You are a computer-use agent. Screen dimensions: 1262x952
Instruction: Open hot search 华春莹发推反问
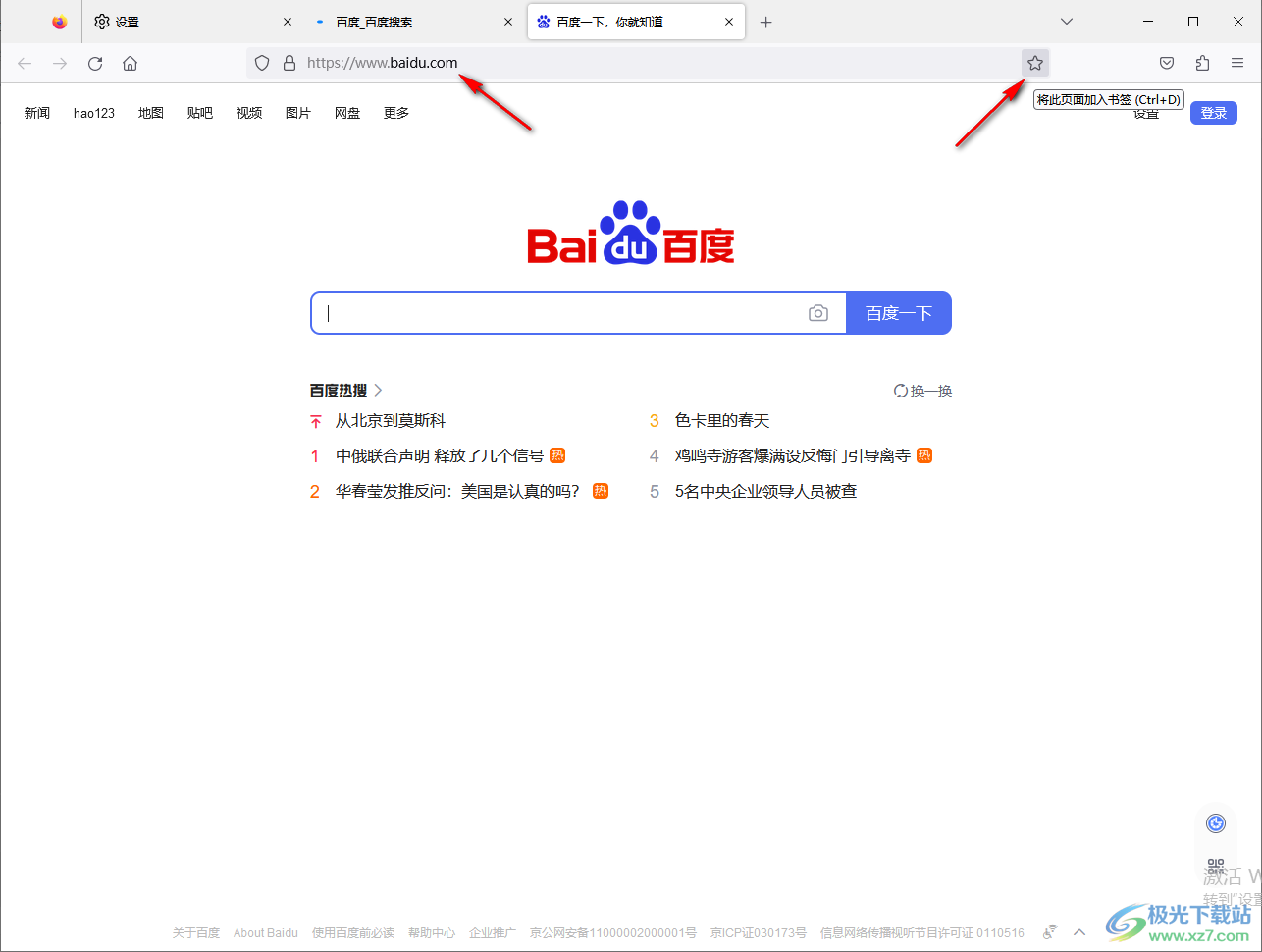458,492
